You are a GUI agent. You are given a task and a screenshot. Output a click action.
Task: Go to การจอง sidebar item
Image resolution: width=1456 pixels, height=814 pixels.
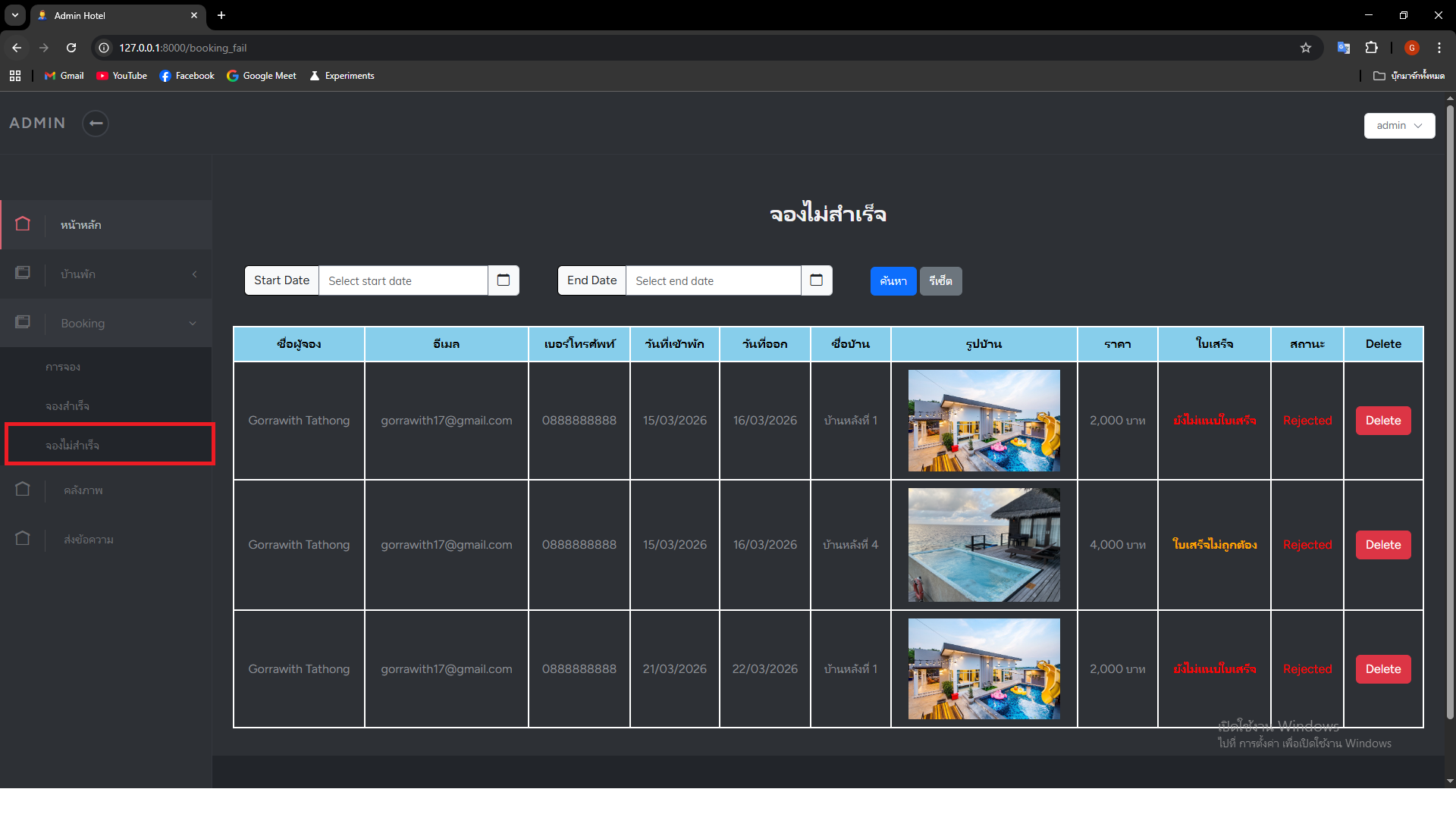click(x=63, y=368)
